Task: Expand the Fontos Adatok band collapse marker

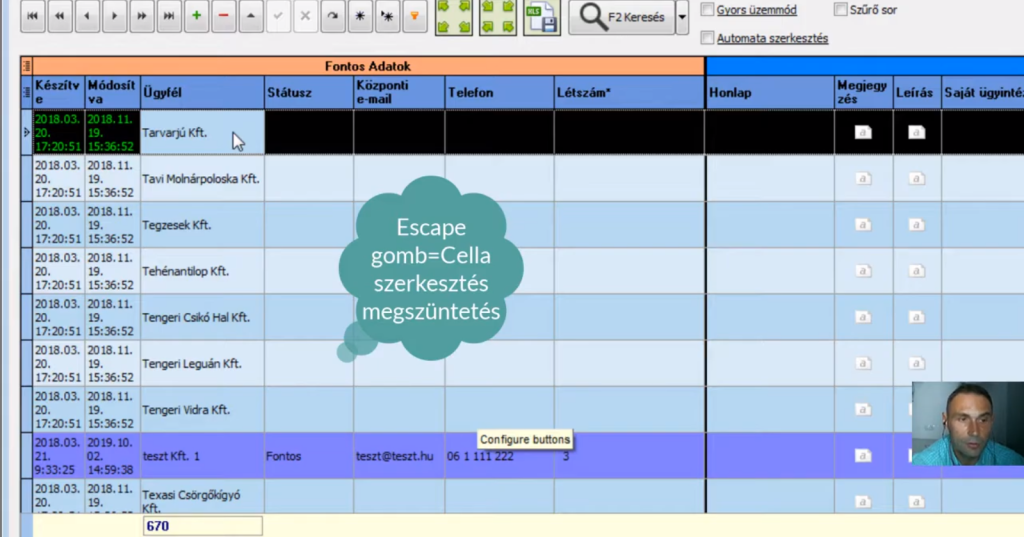Action: tap(26, 66)
